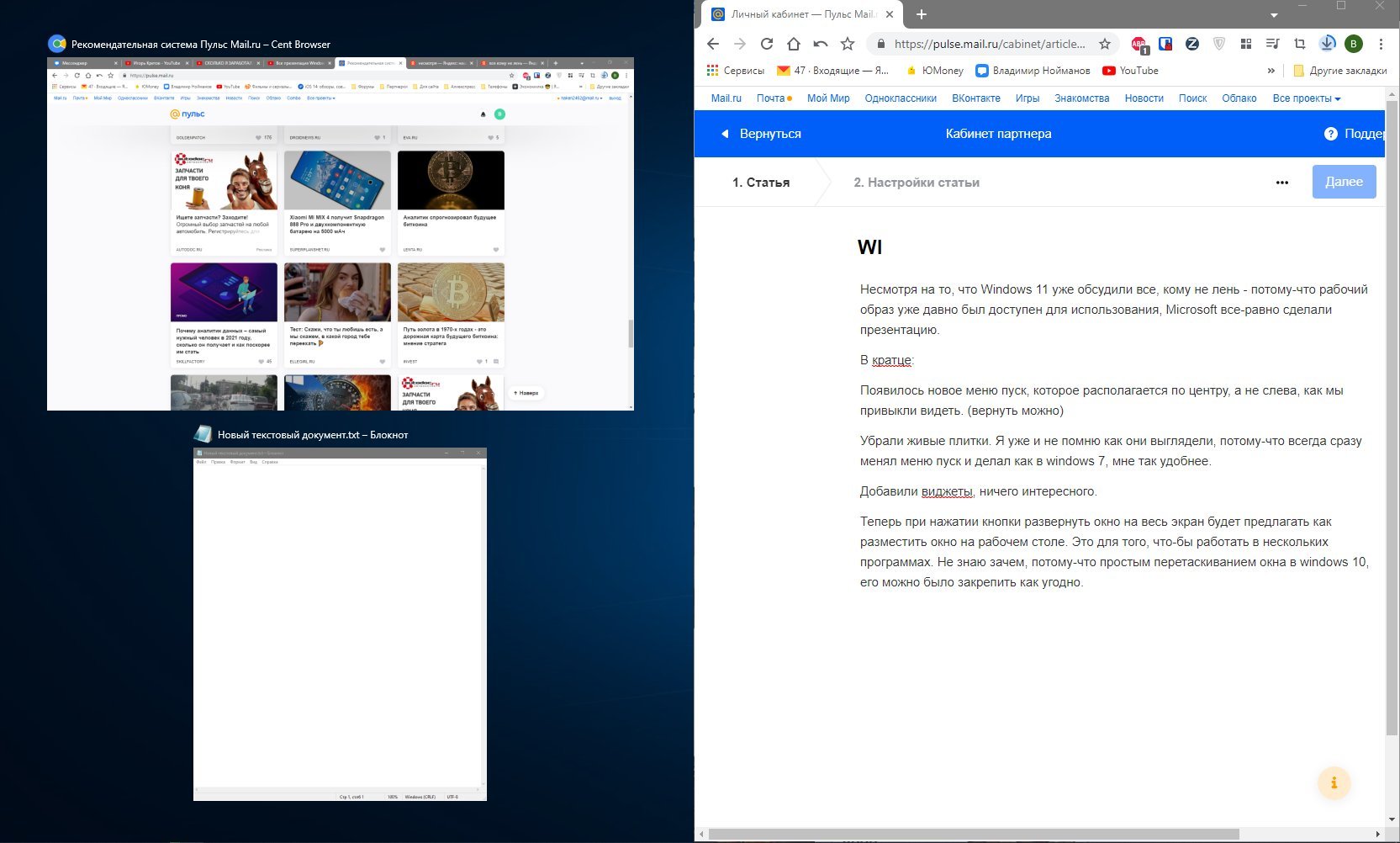This screenshot has width=1400, height=843.
Task: Restore closed tab with the undo arrow
Action: (821, 44)
